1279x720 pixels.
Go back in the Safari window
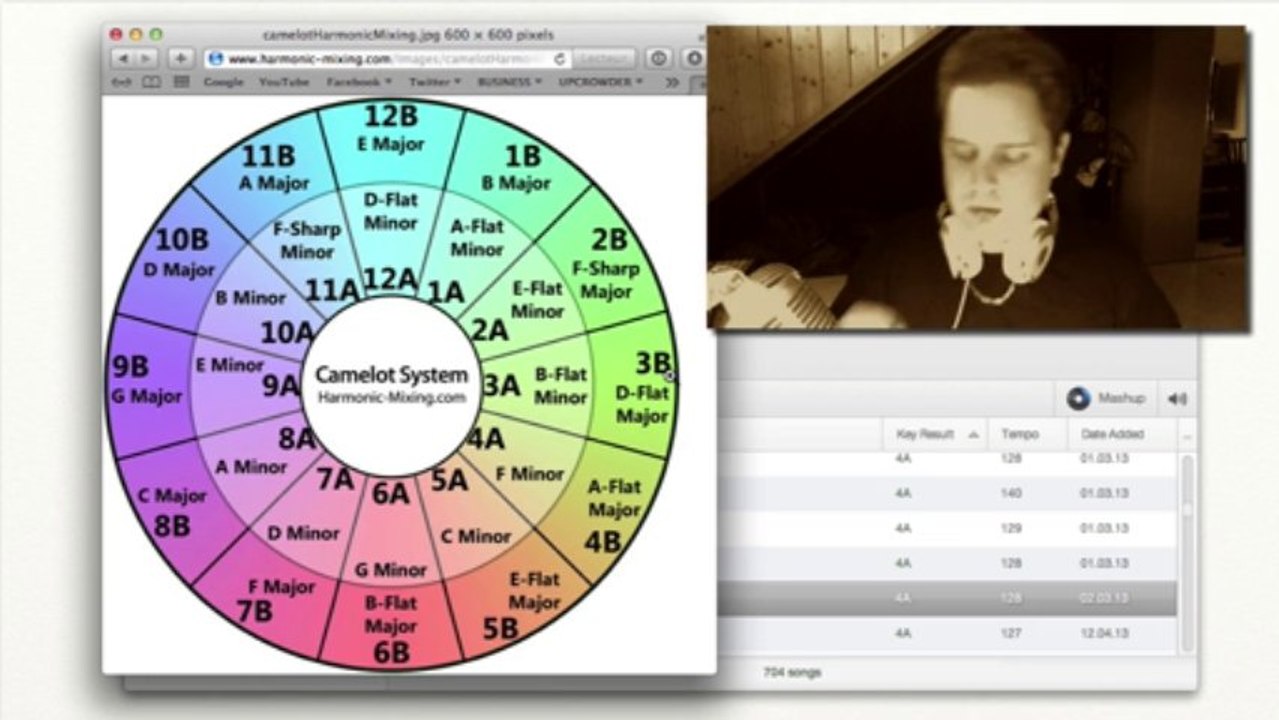pyautogui.click(x=122, y=58)
